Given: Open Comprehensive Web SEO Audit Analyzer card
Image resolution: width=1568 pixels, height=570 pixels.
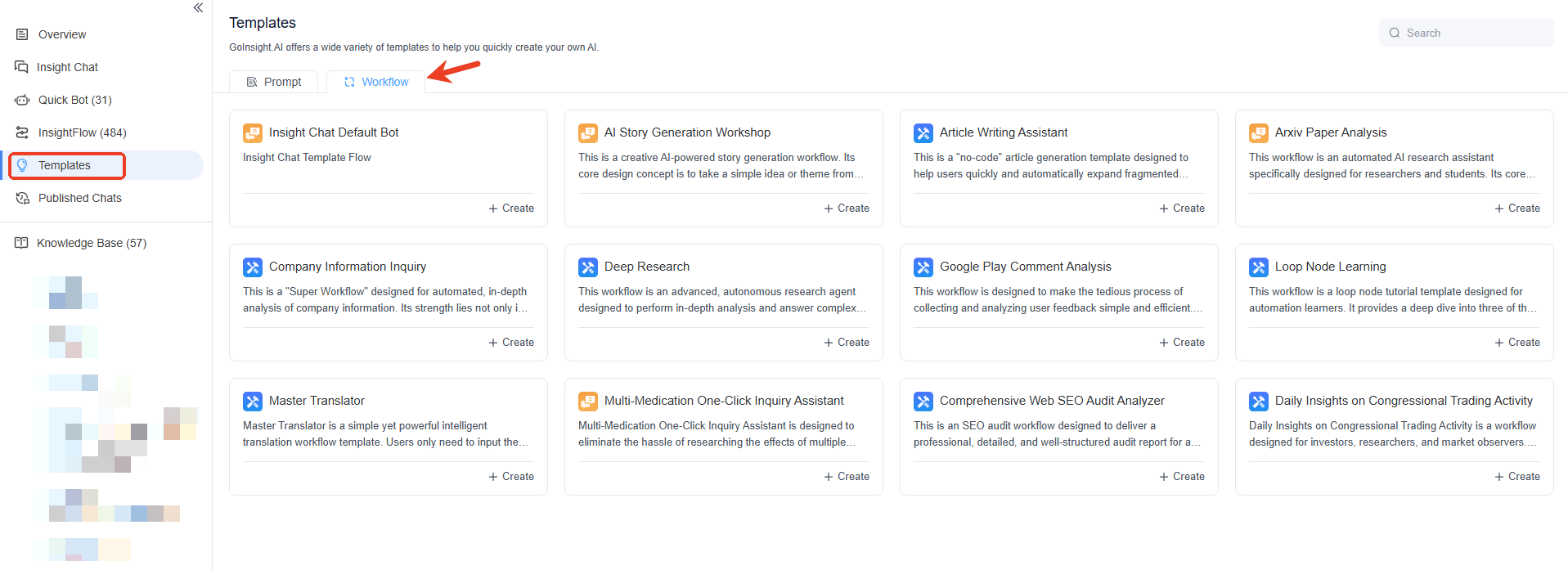Looking at the screenshot, I should (1052, 401).
